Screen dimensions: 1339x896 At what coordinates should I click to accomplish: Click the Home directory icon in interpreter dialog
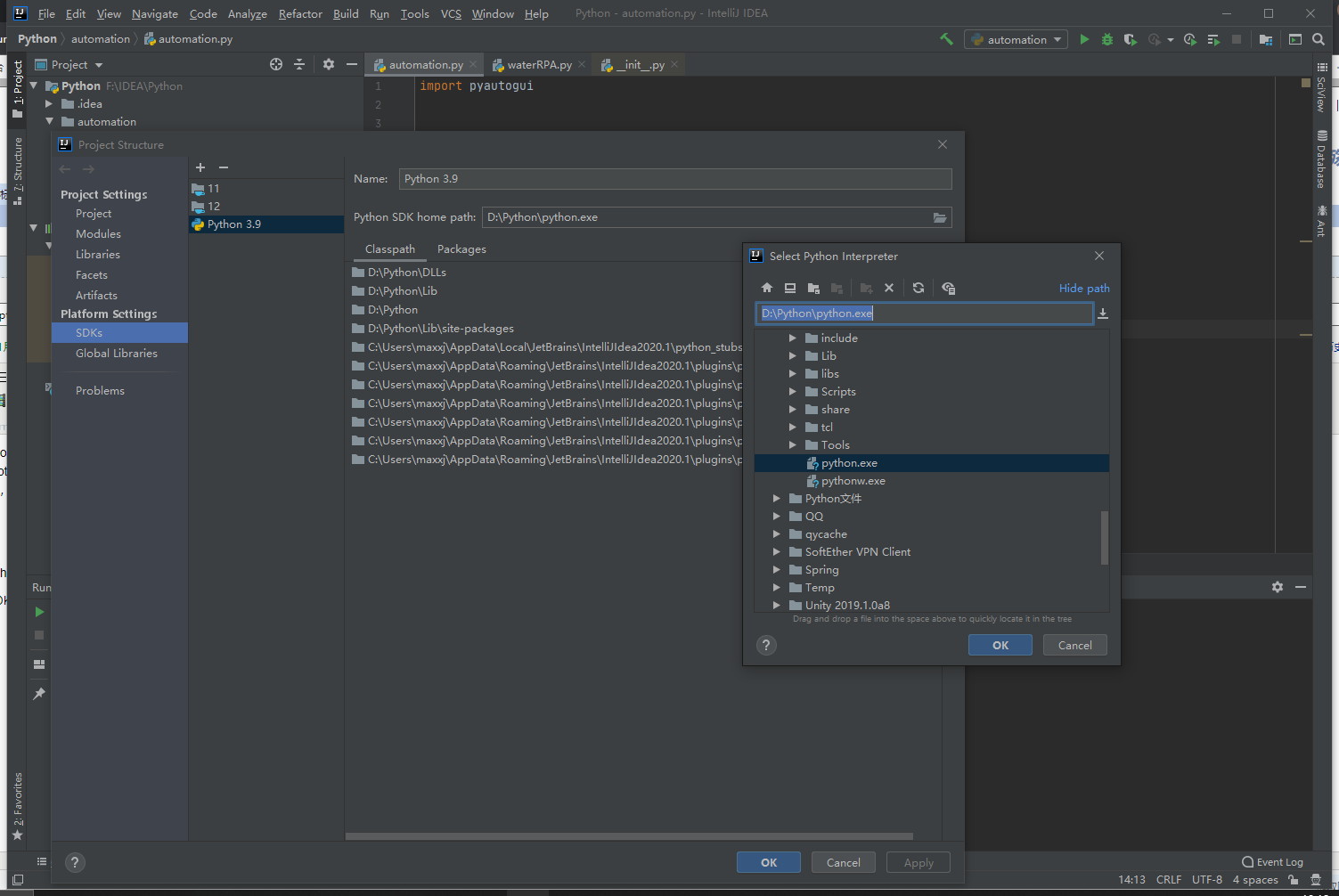[767, 288]
